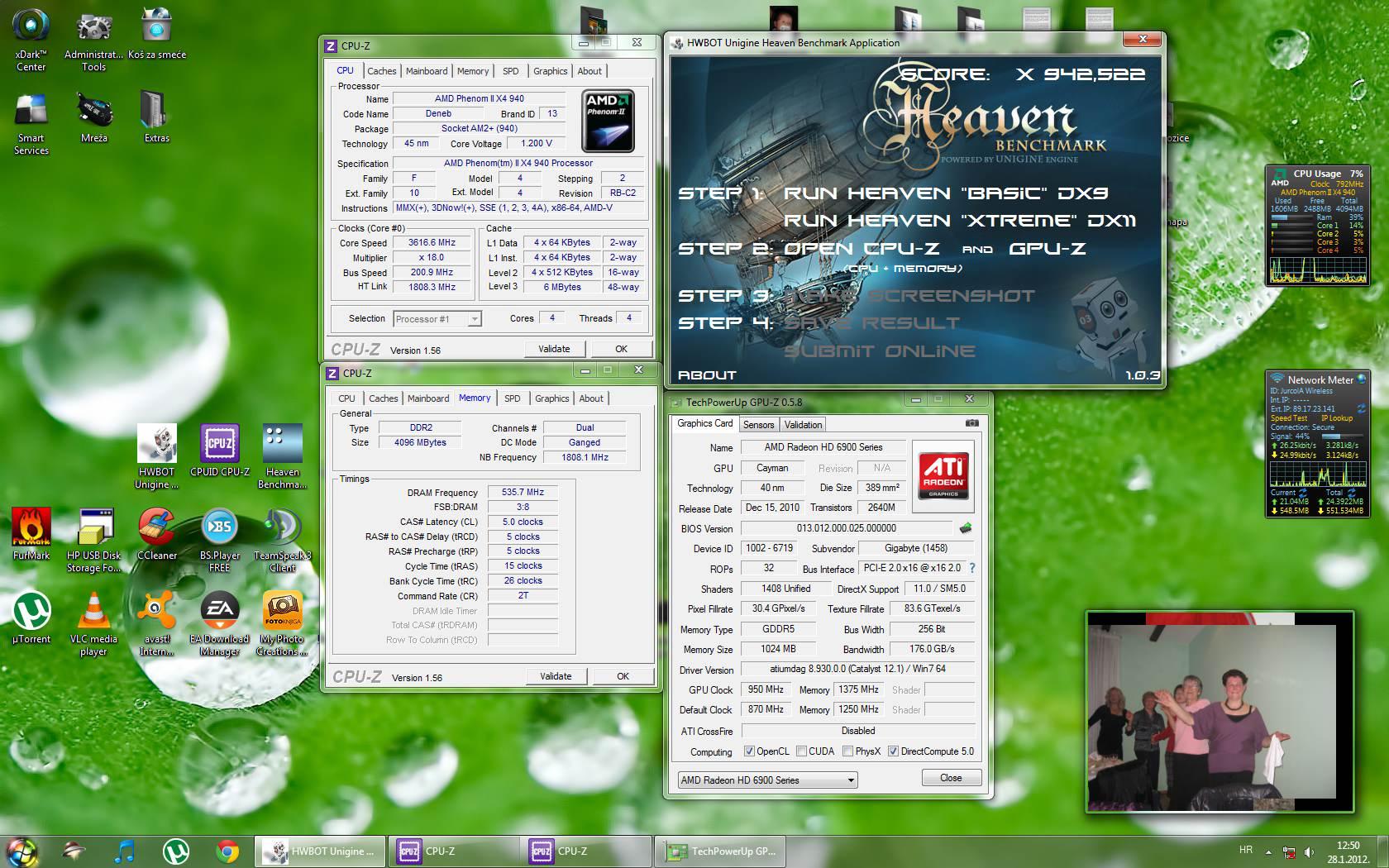Click SAVE RESULT in HWBOT app
Image resolution: width=1389 pixels, height=868 pixels.
(872, 323)
